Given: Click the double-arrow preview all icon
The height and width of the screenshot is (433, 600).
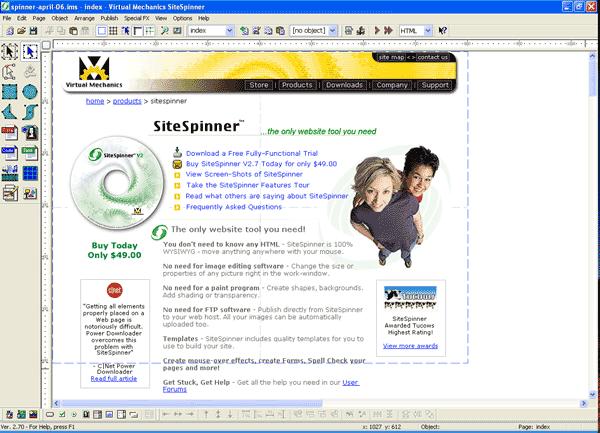Looking at the screenshot, I should [388, 31].
